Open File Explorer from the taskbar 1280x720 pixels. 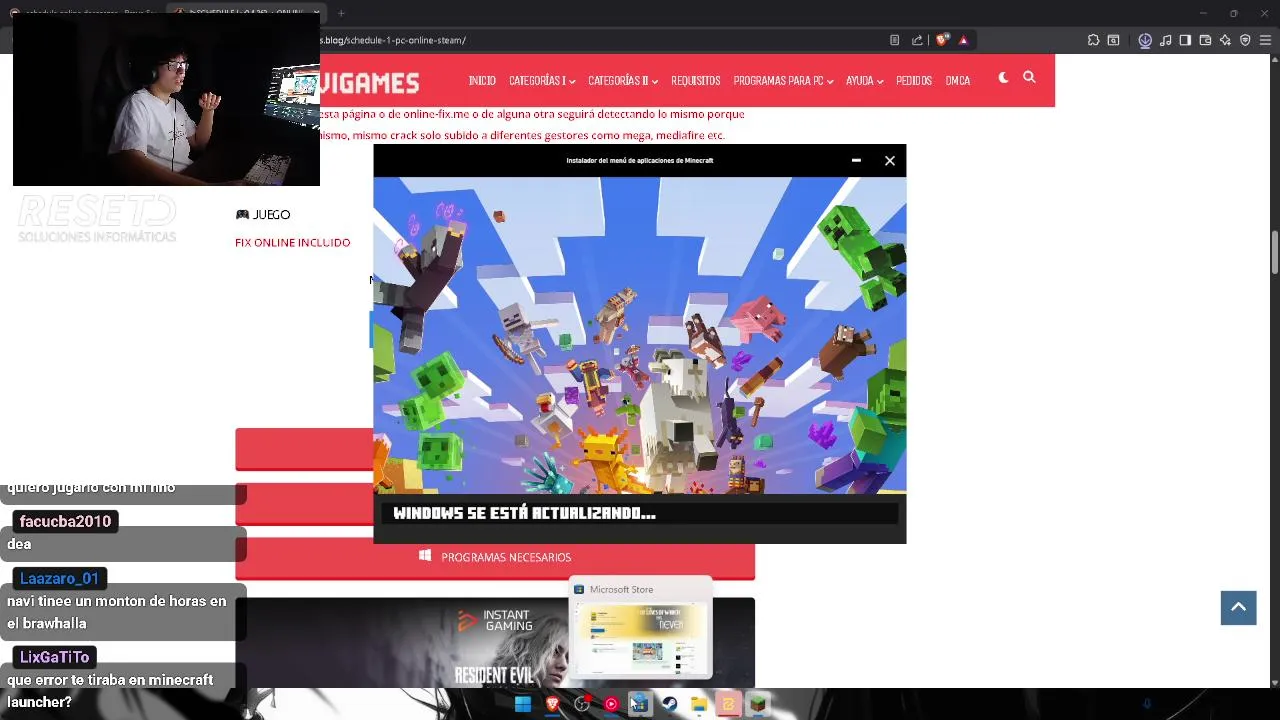coord(699,704)
